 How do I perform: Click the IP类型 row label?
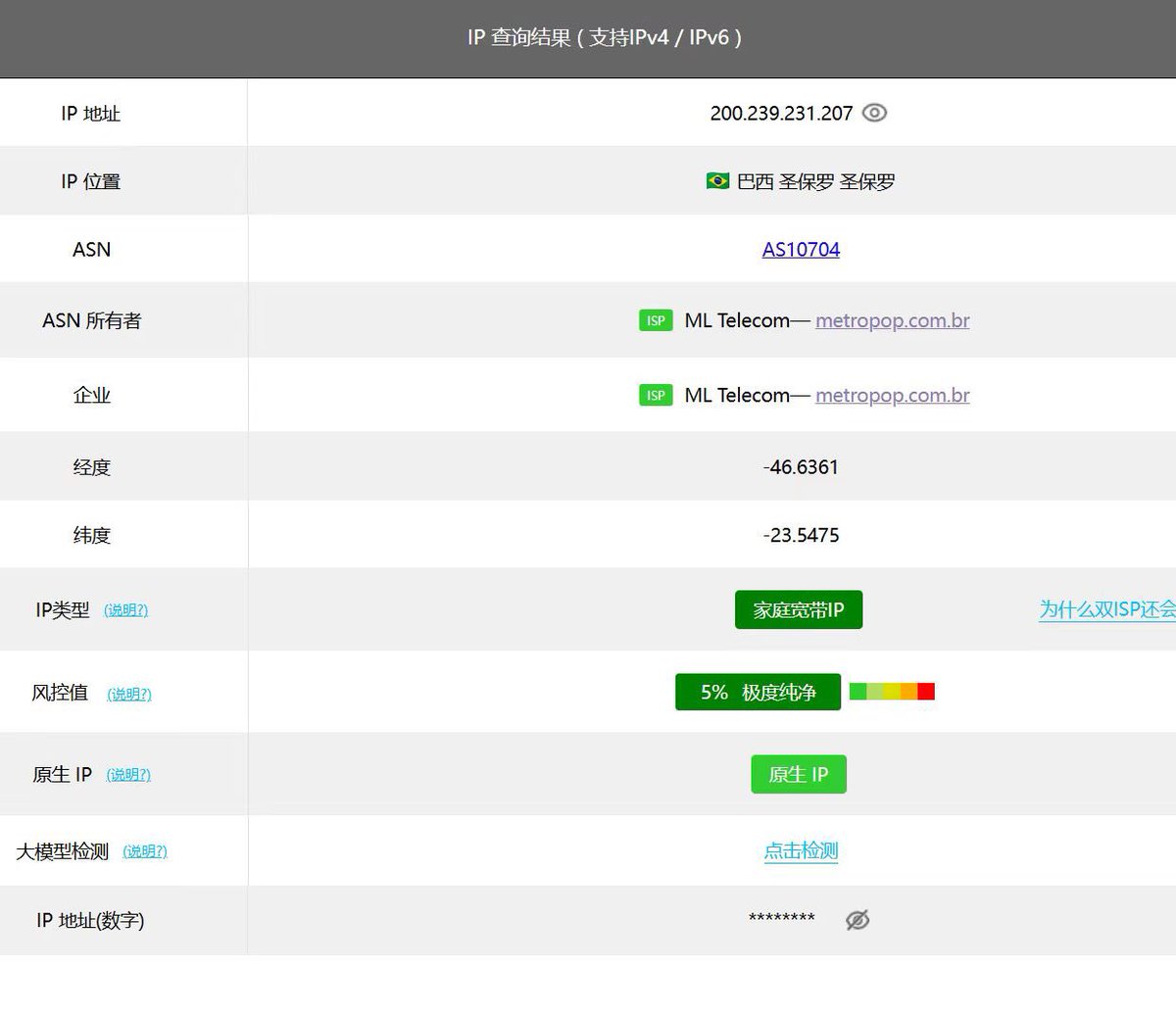[63, 610]
